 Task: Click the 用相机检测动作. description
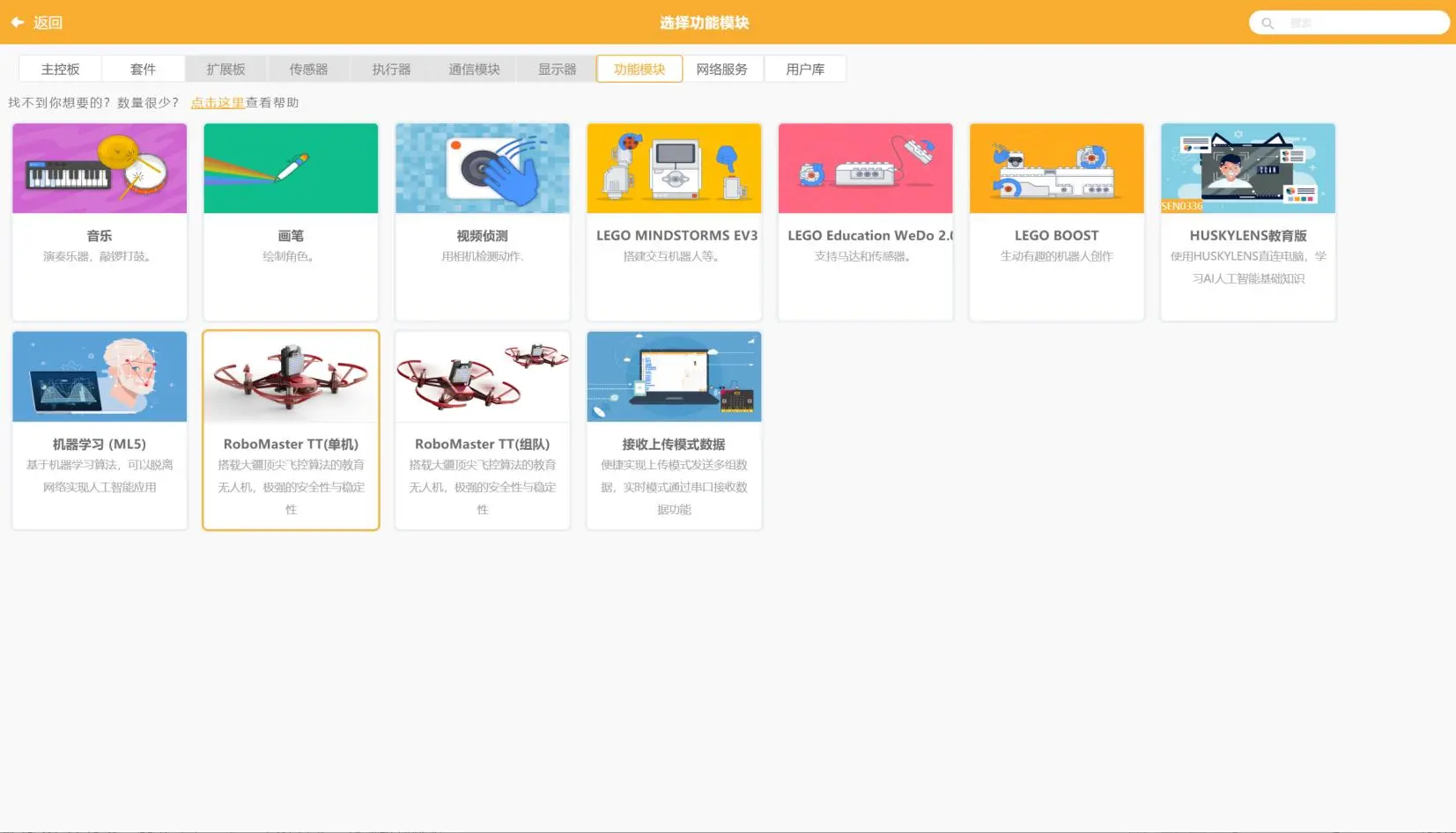point(483,257)
